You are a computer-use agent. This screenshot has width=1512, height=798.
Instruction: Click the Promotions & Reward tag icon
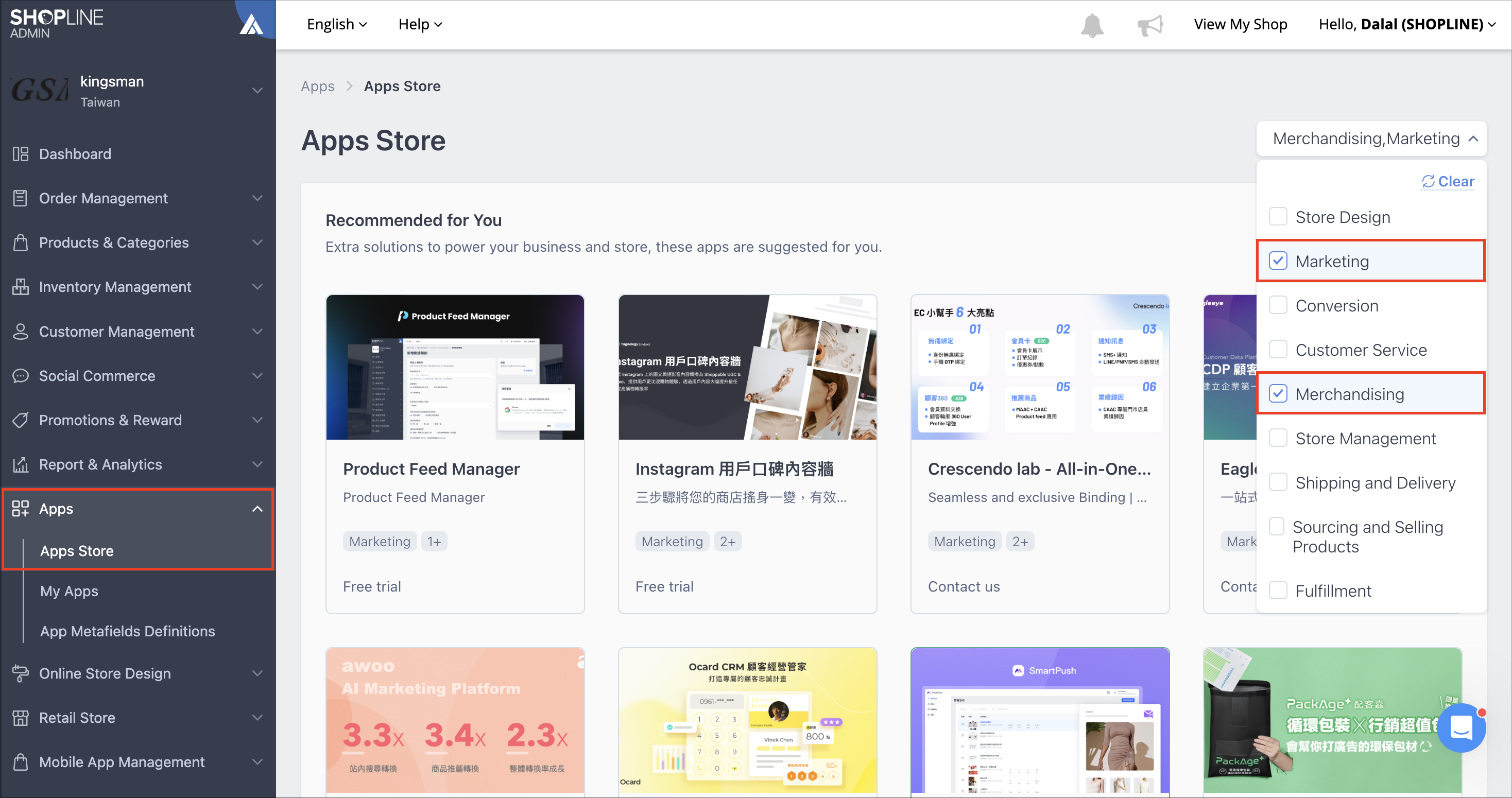click(21, 420)
